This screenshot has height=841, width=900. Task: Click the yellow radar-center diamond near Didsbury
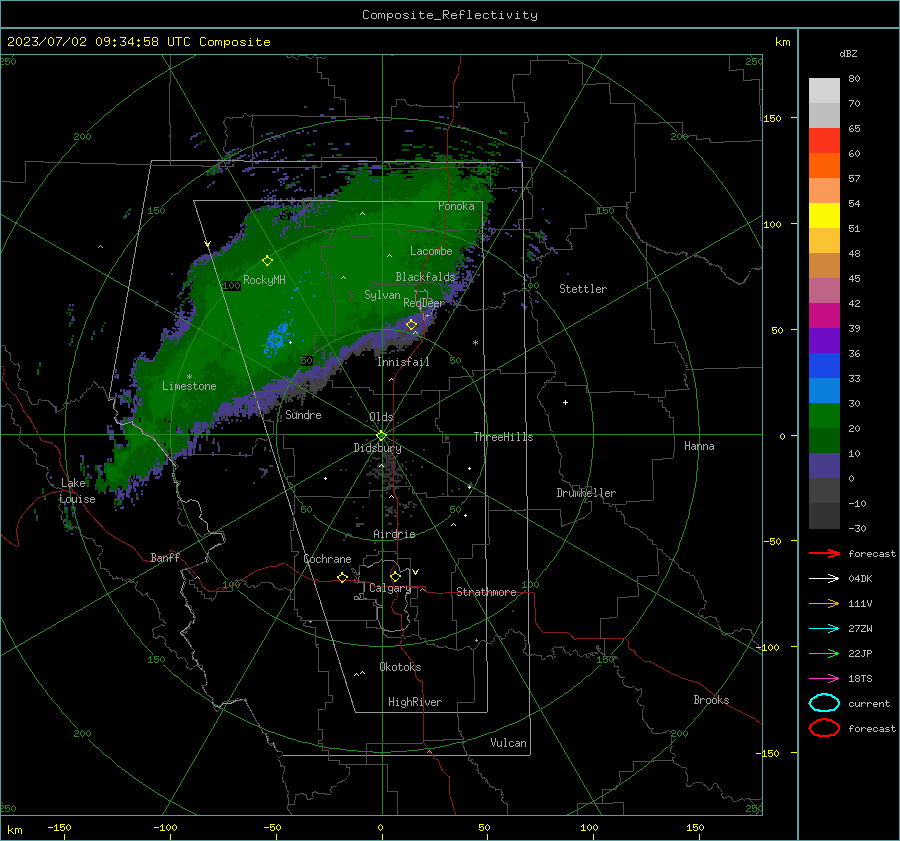click(381, 436)
